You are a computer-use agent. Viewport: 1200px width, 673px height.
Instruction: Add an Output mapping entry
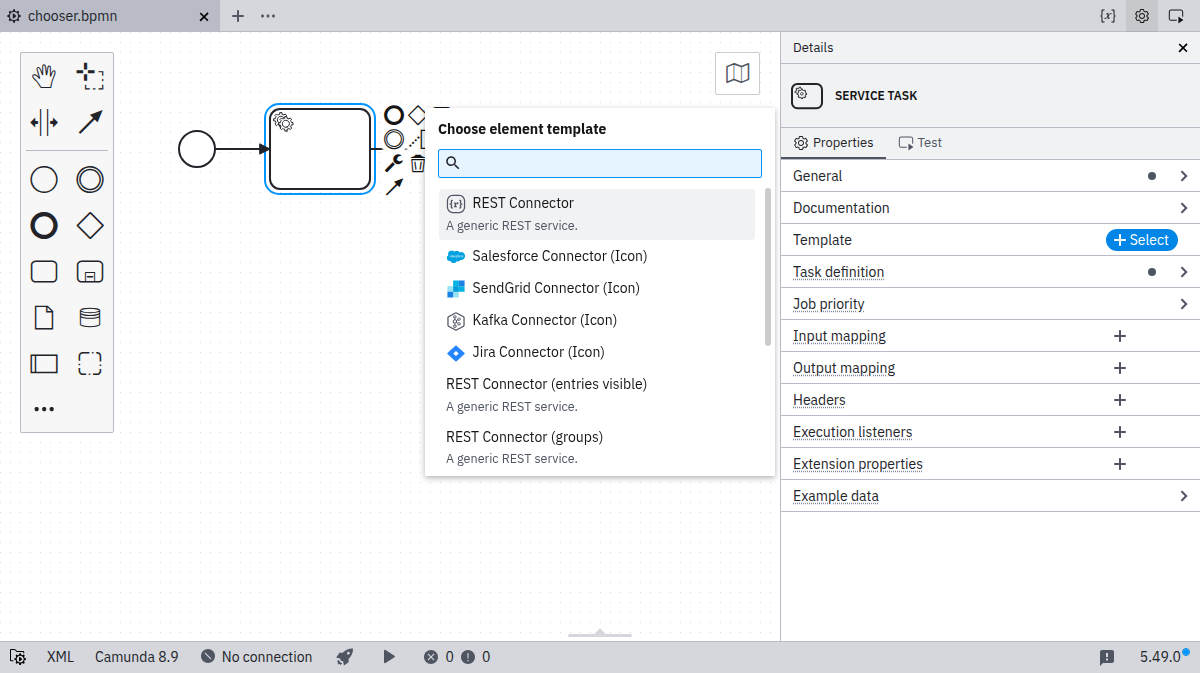click(x=1120, y=368)
